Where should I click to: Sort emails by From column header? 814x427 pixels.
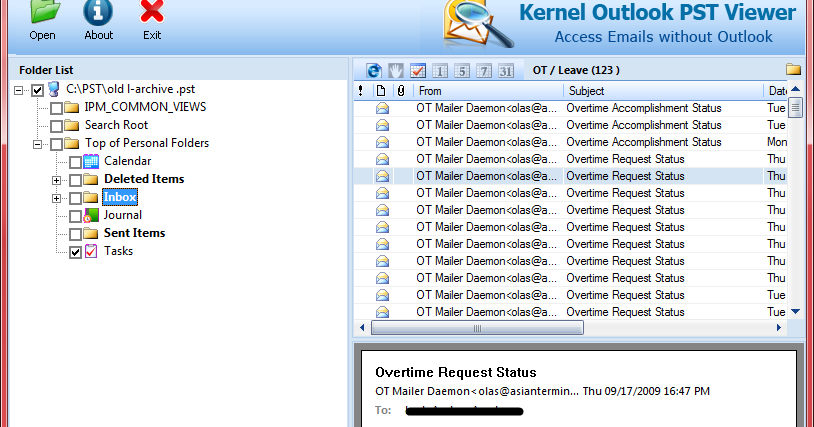tap(488, 91)
